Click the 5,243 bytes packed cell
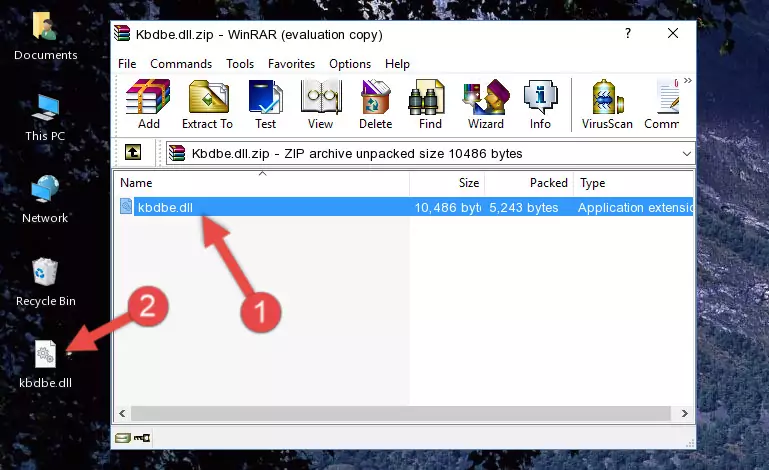The image size is (769, 470). [524, 208]
